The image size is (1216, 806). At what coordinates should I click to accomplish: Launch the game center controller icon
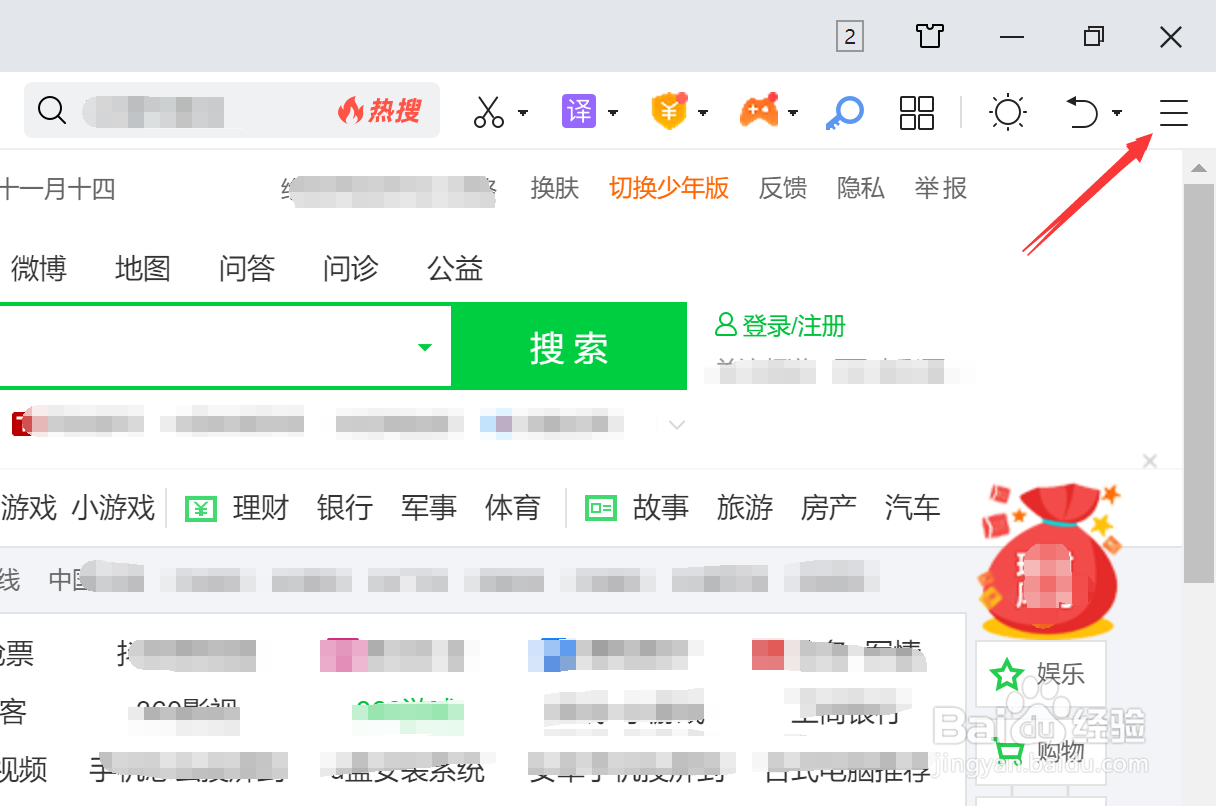point(760,112)
